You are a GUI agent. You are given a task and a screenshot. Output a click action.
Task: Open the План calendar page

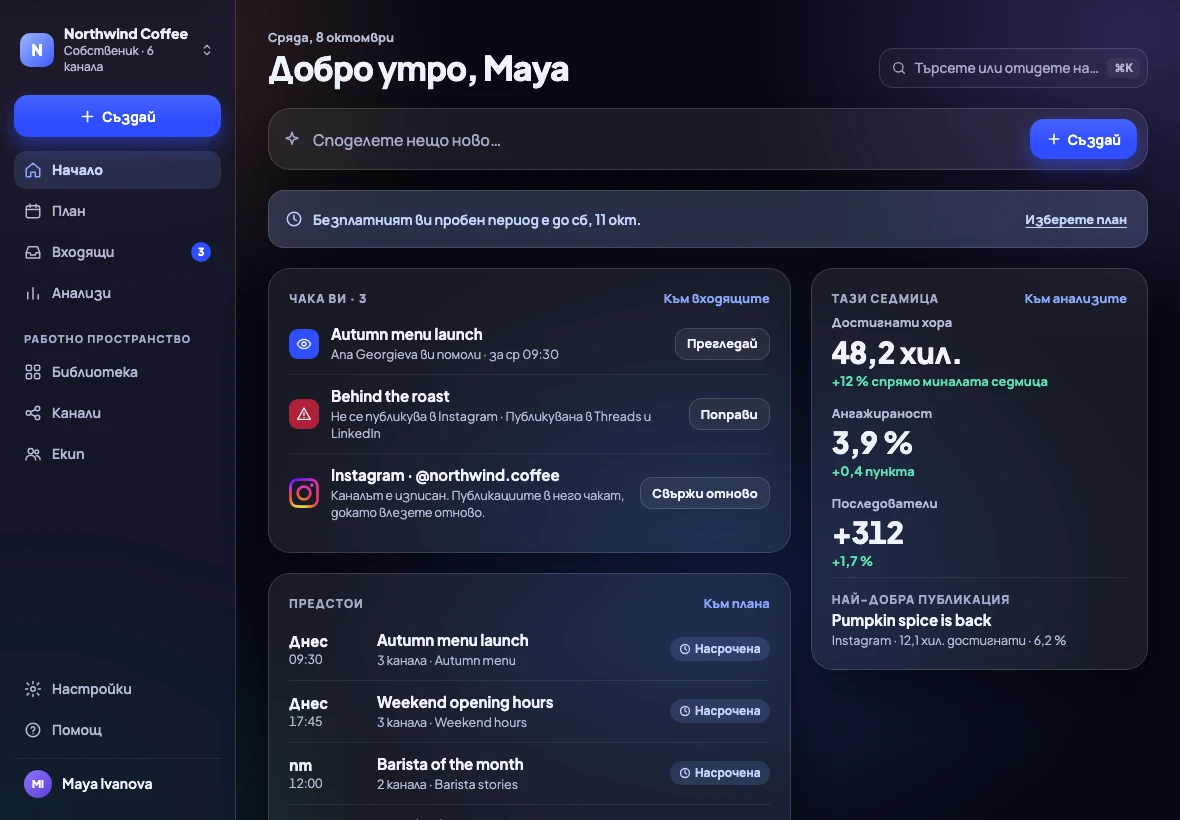pos(117,211)
